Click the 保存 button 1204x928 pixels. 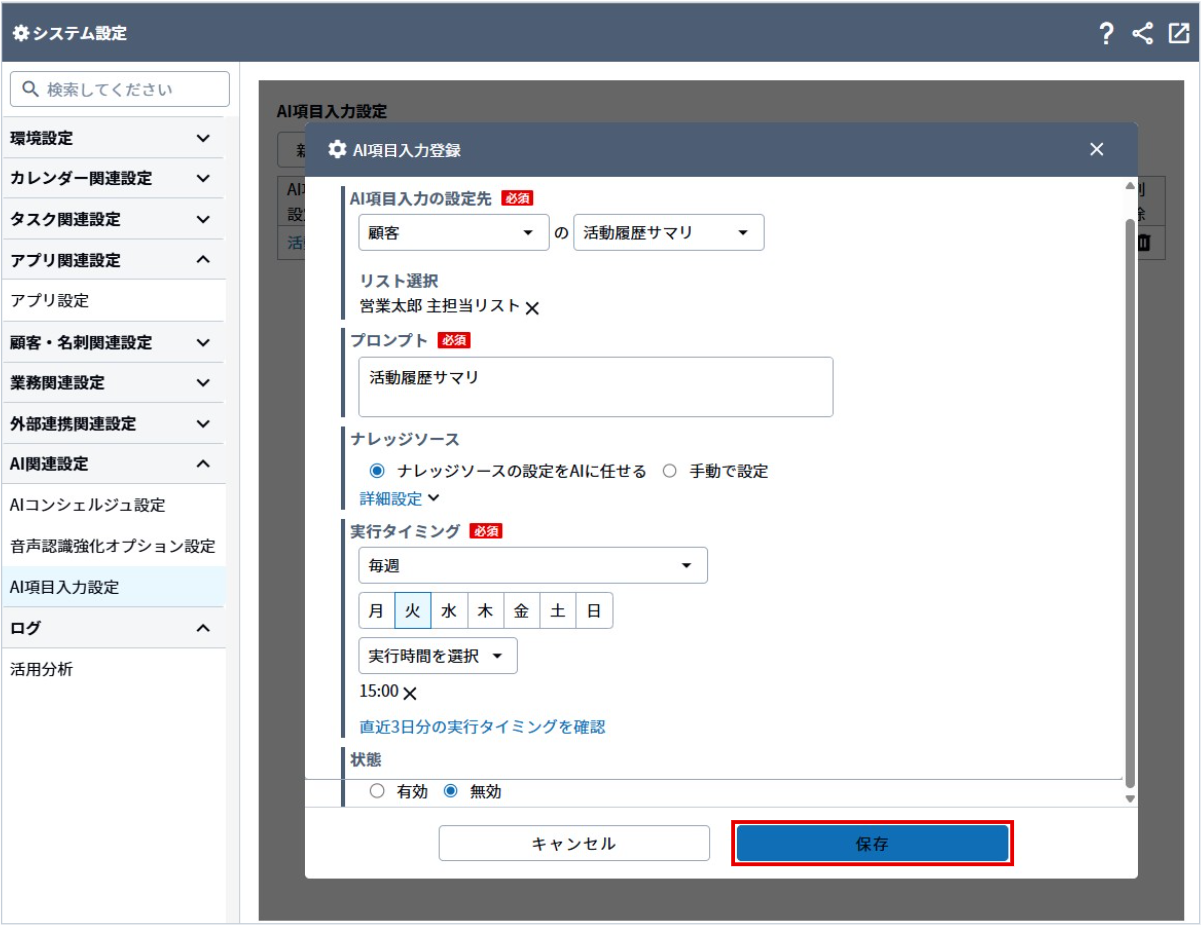click(872, 844)
